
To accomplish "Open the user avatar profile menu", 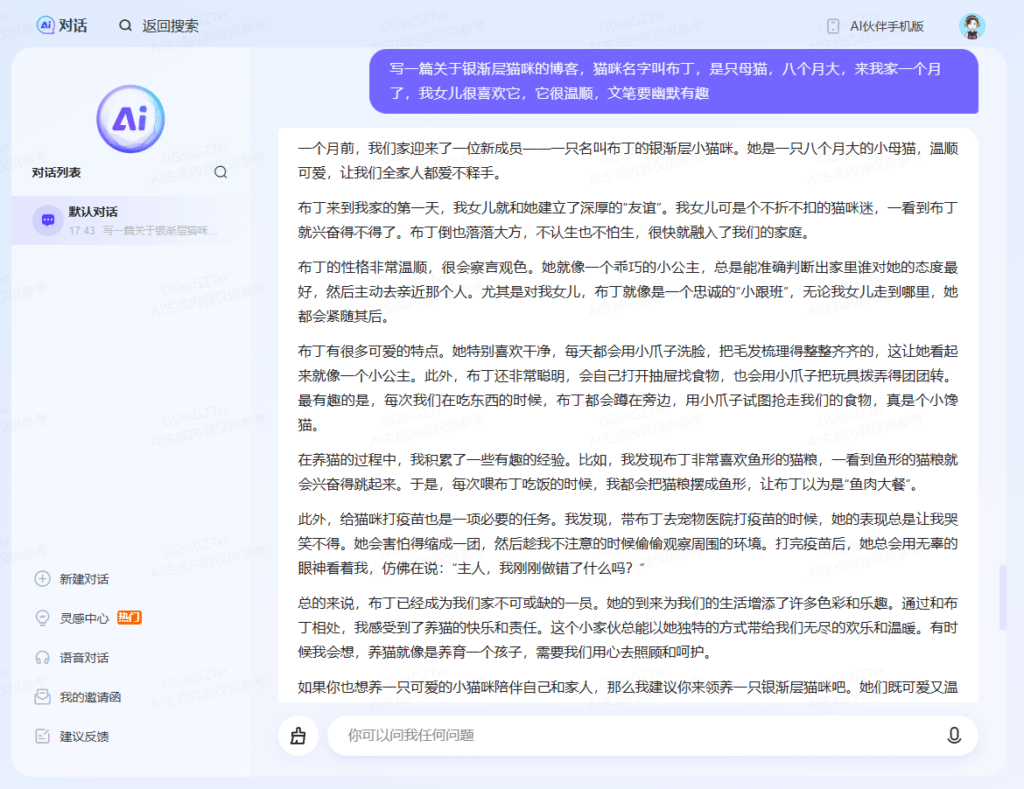I will point(971,26).
